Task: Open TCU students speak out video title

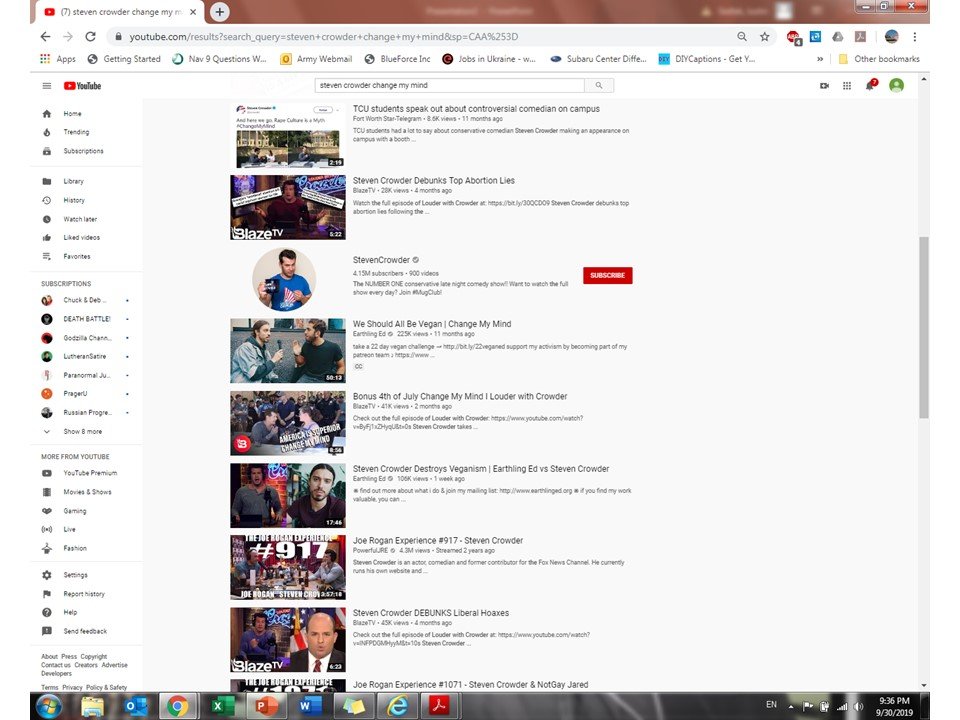Action: pyautogui.click(x=476, y=109)
